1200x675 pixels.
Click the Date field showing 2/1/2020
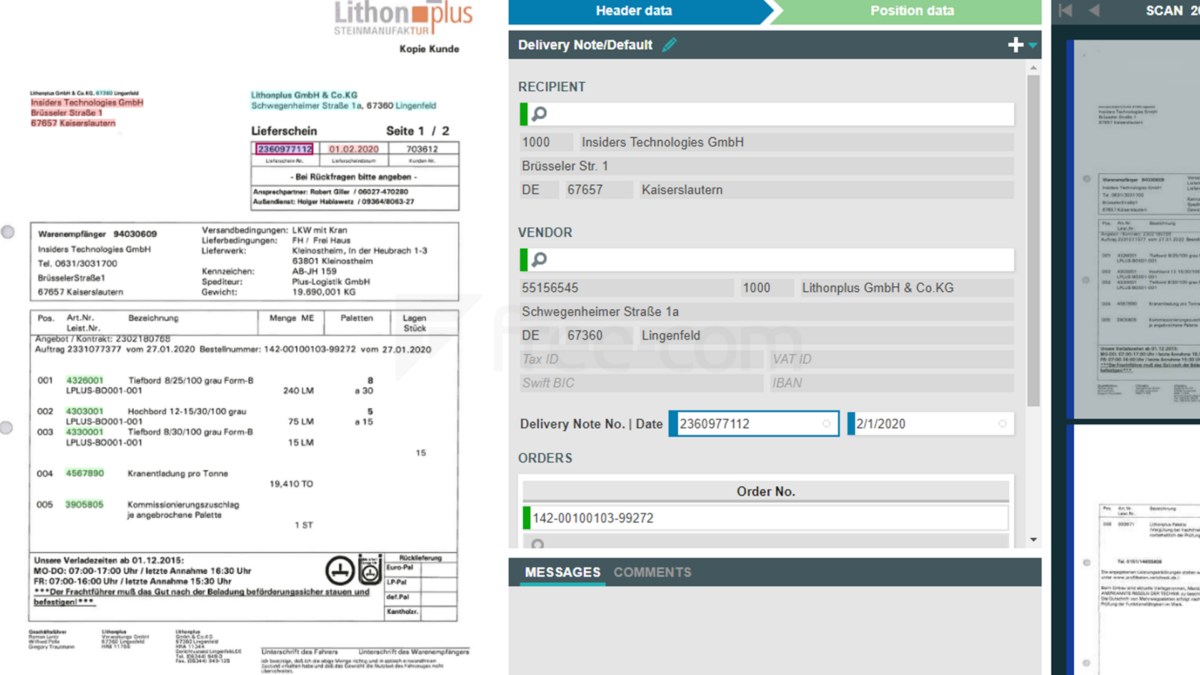[x=930, y=424]
